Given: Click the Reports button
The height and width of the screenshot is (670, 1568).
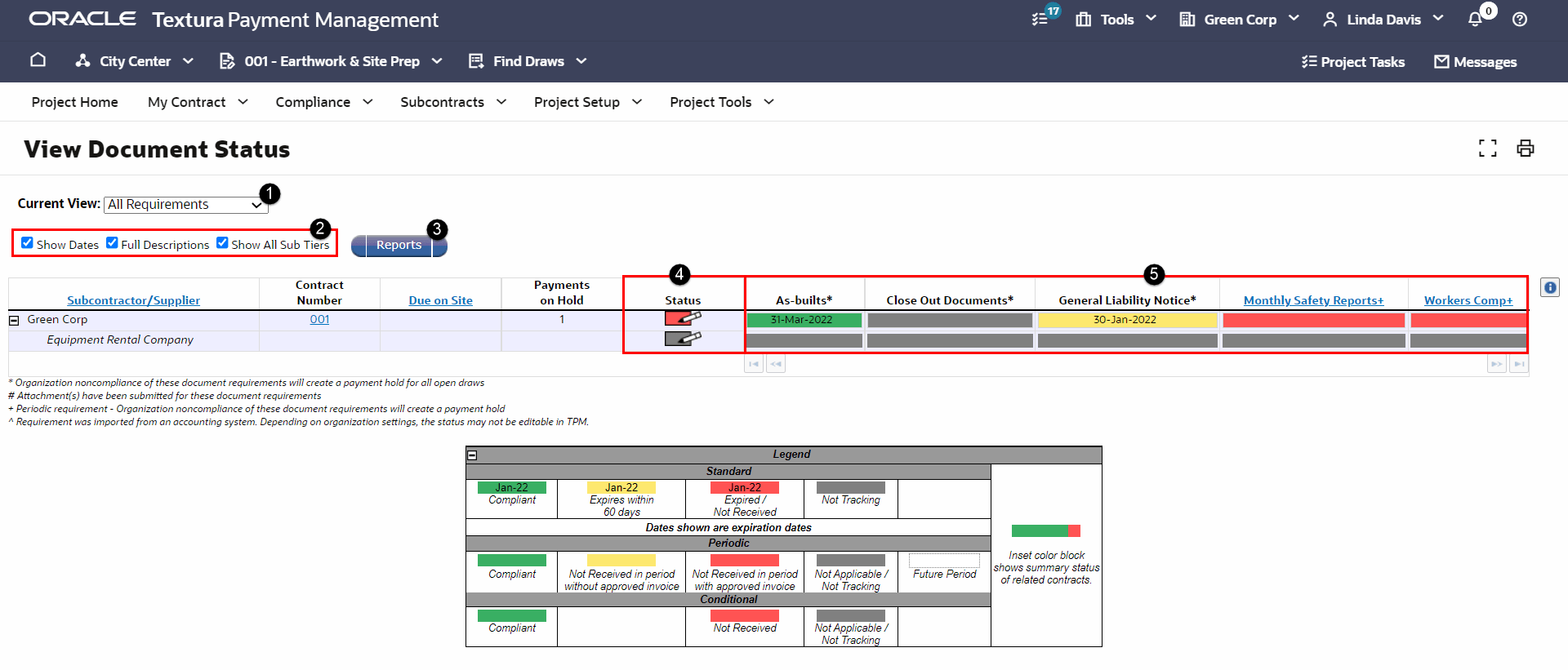Looking at the screenshot, I should [x=399, y=246].
